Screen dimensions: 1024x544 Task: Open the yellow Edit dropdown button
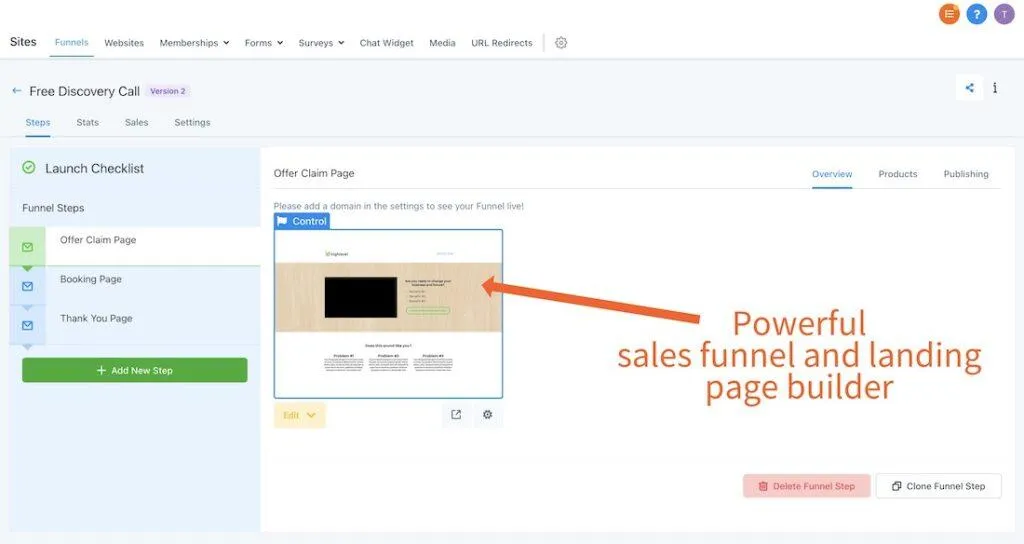pos(300,415)
